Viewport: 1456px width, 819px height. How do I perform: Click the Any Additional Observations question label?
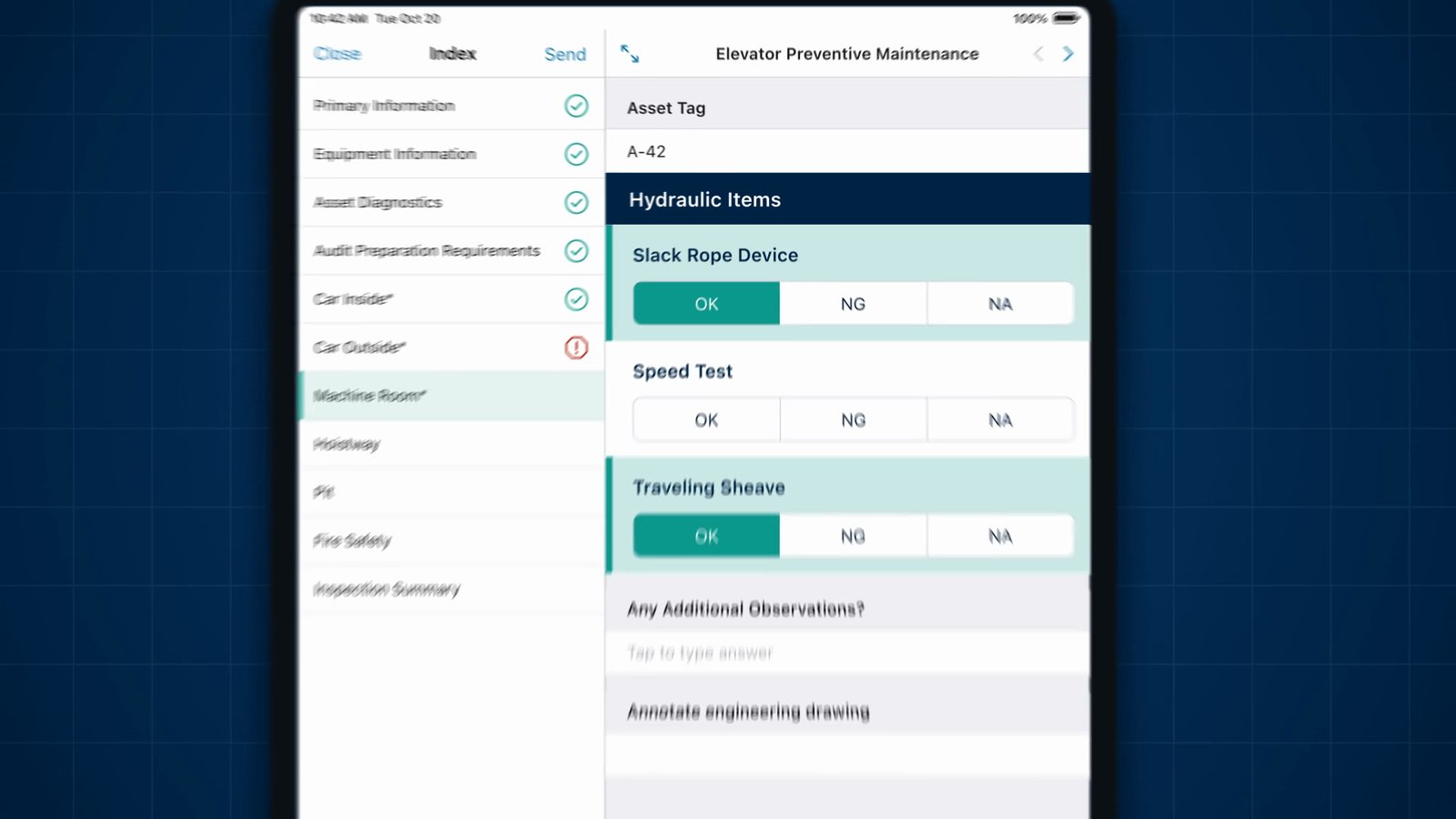745,609
